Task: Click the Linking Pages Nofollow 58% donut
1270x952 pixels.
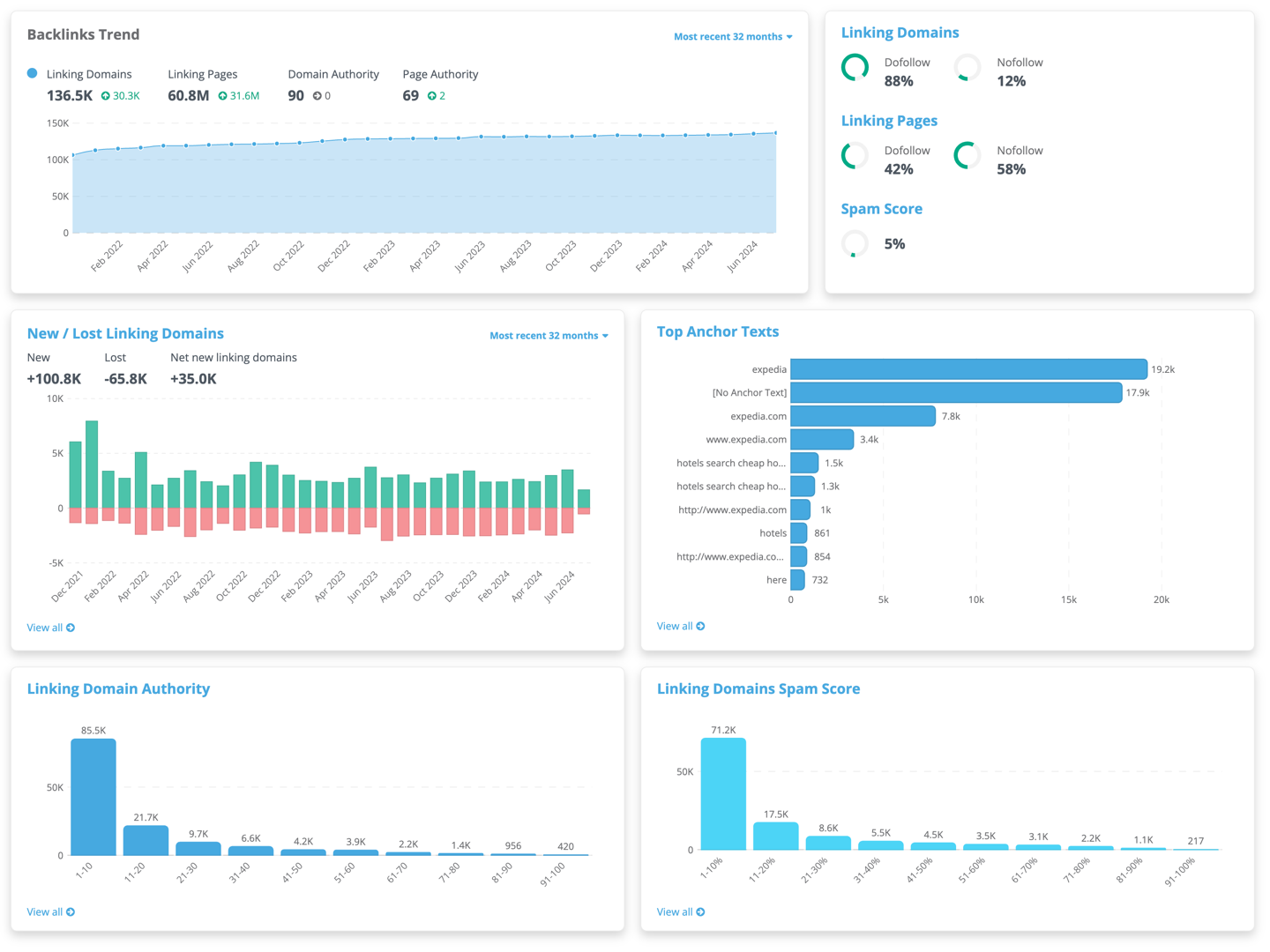Action: 967,155
